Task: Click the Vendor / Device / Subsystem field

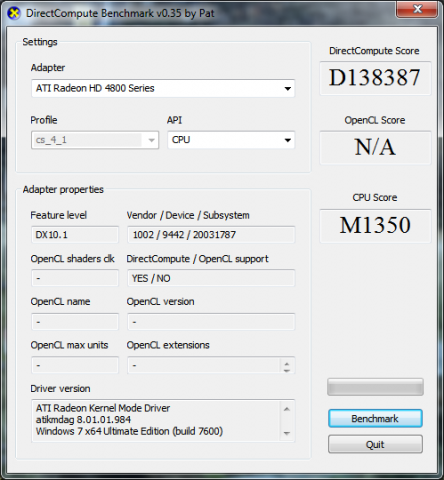Action: (x=211, y=235)
